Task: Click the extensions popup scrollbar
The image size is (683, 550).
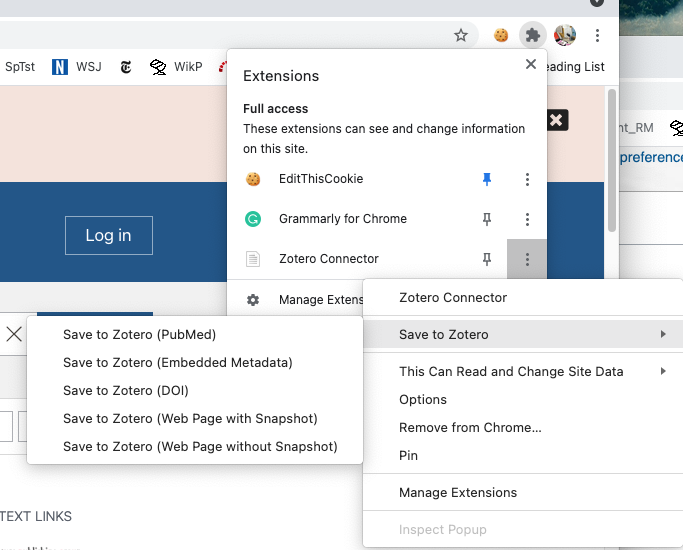Action: coord(611,160)
